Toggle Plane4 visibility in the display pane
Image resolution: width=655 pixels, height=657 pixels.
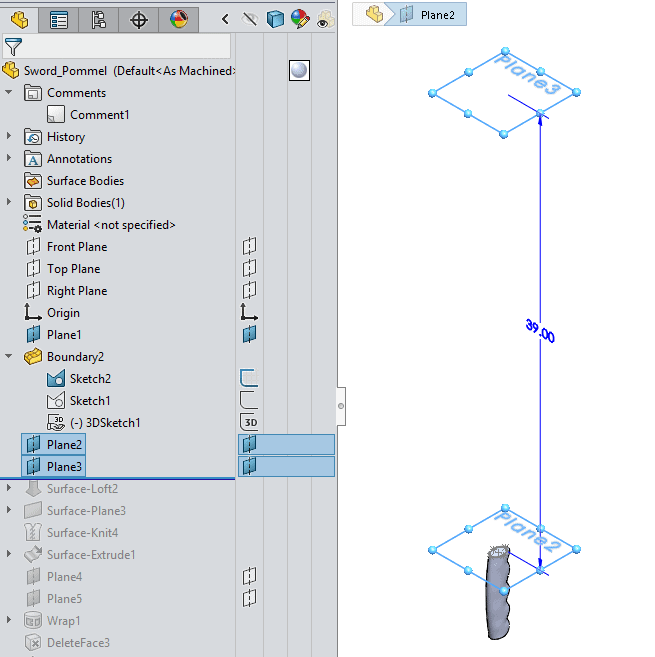[249, 576]
